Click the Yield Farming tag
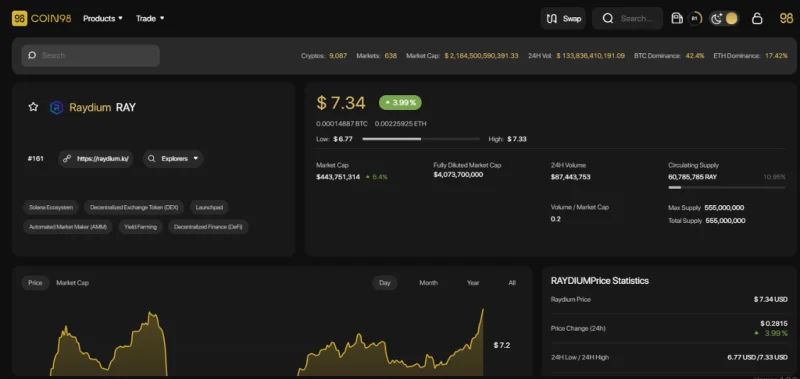This screenshot has width=800, height=379. [140, 226]
